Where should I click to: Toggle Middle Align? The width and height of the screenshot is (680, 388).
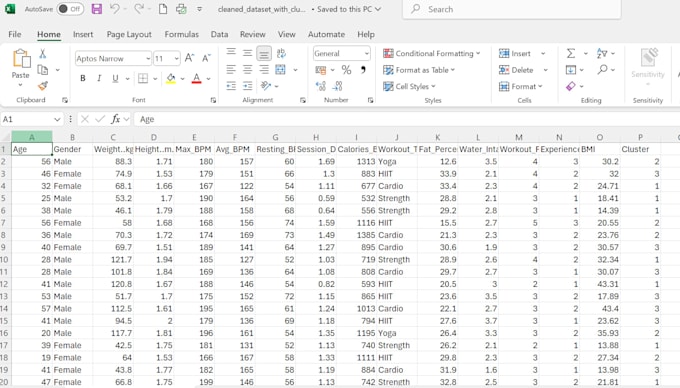[248, 53]
